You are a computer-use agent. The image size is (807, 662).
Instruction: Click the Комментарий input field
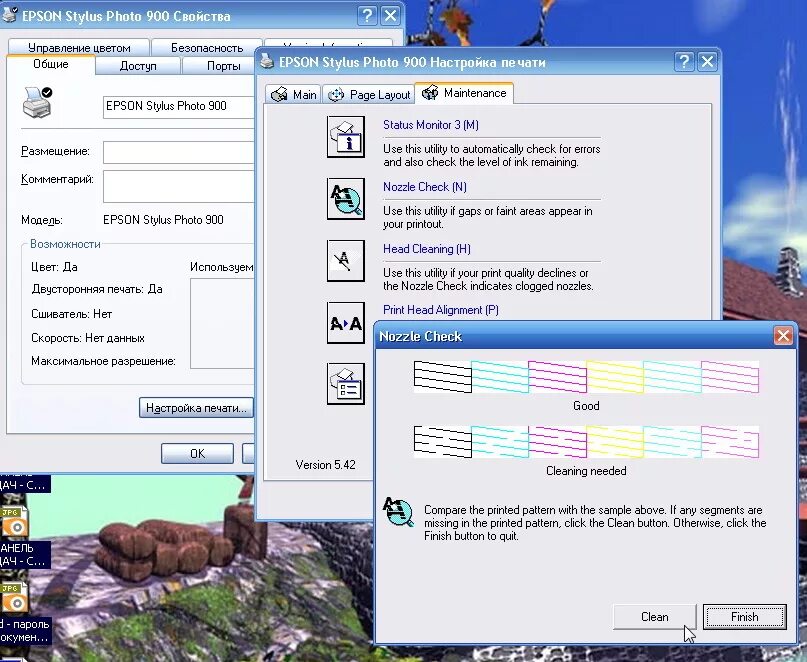(179, 186)
